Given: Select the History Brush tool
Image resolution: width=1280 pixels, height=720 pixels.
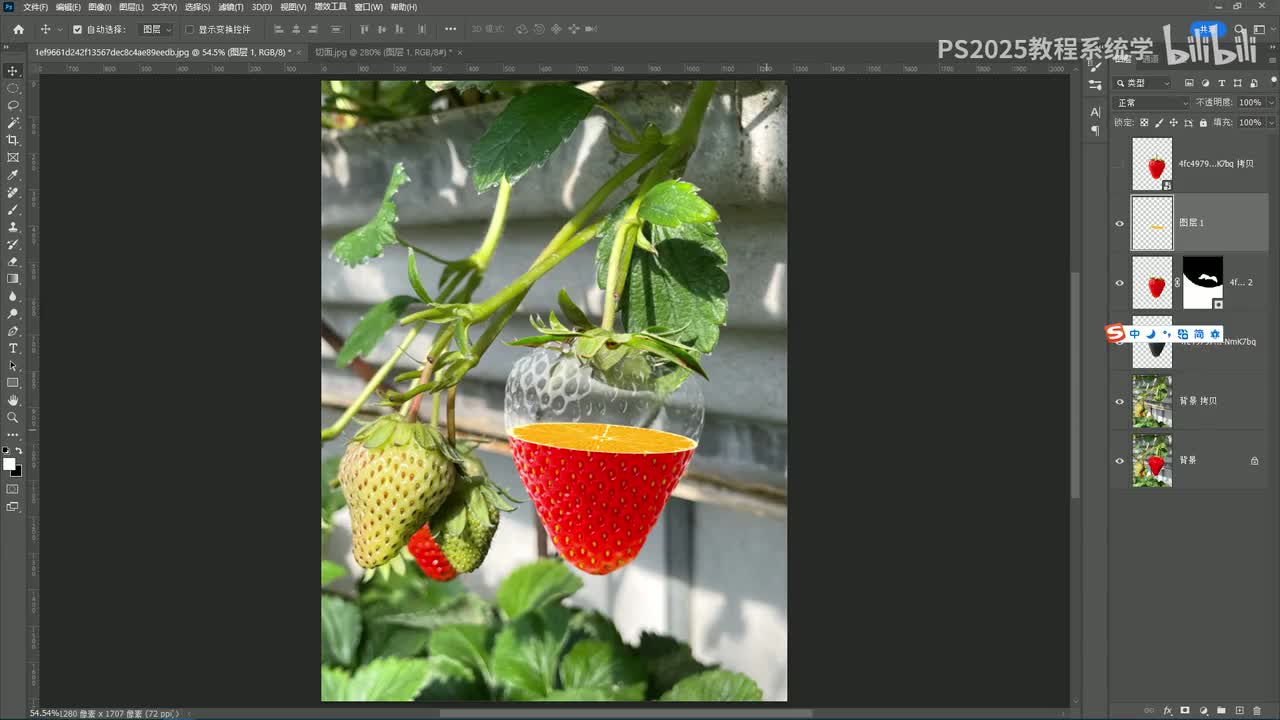Looking at the screenshot, I should pos(13,244).
